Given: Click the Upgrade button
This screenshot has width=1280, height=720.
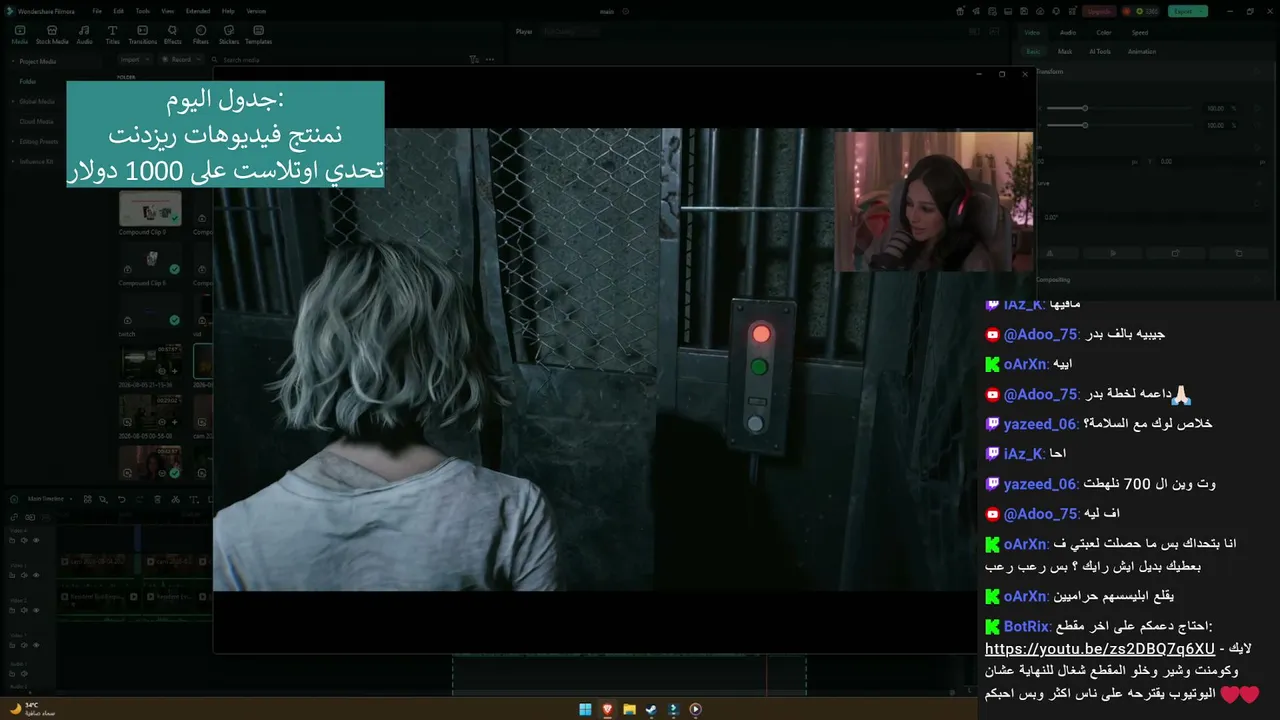Looking at the screenshot, I should 1099,11.
